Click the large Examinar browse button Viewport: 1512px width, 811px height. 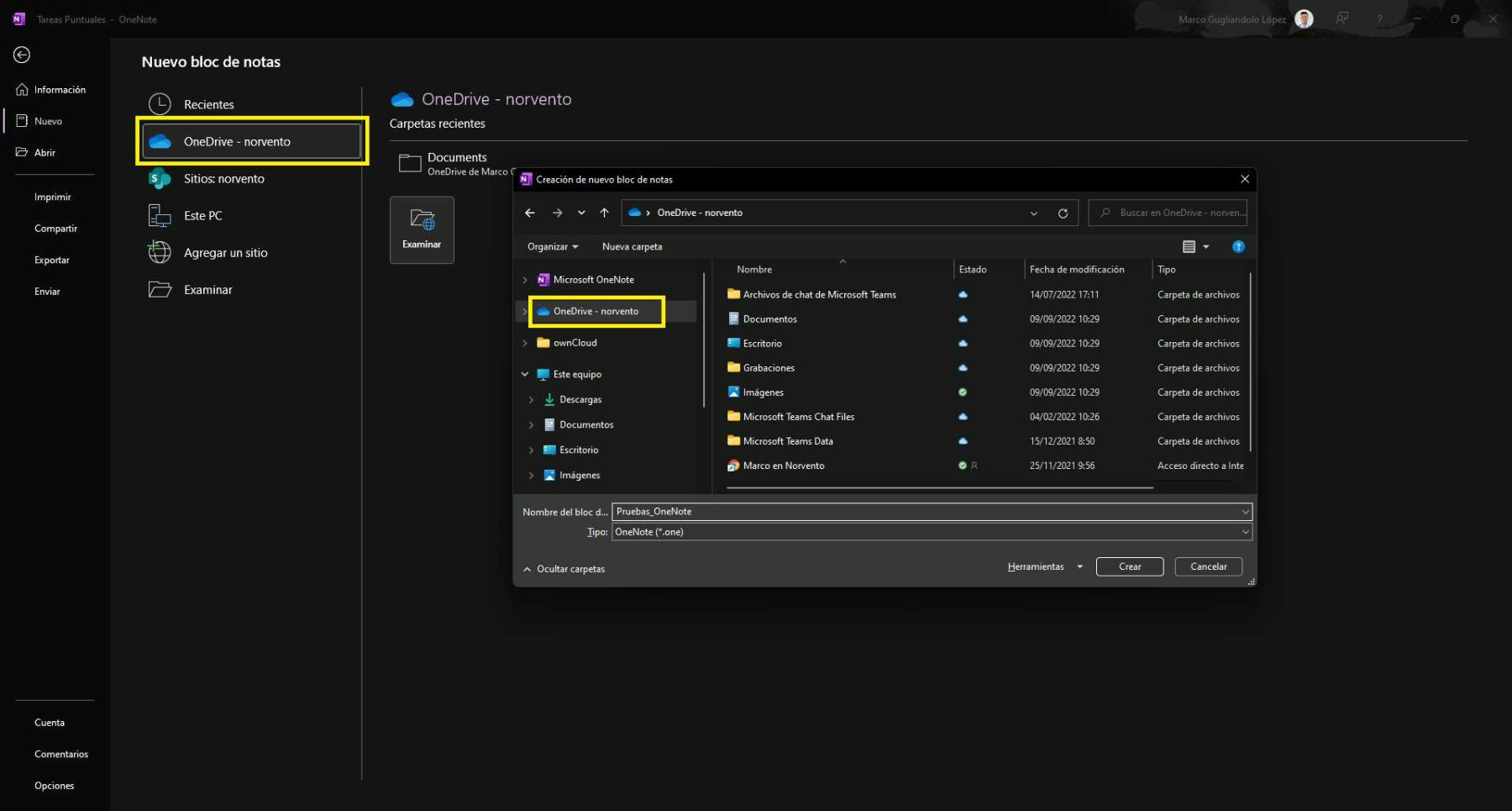click(422, 229)
